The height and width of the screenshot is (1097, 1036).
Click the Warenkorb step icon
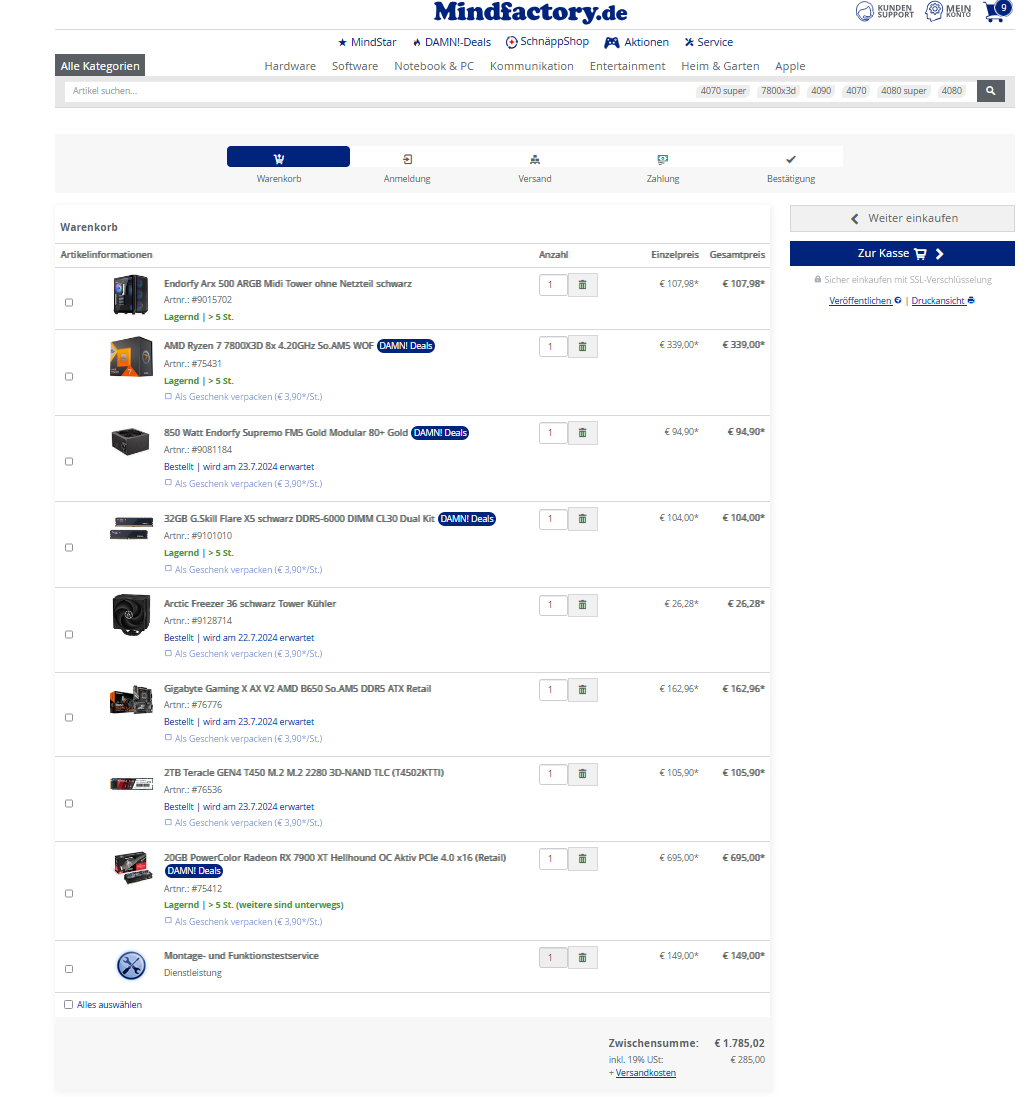279,159
